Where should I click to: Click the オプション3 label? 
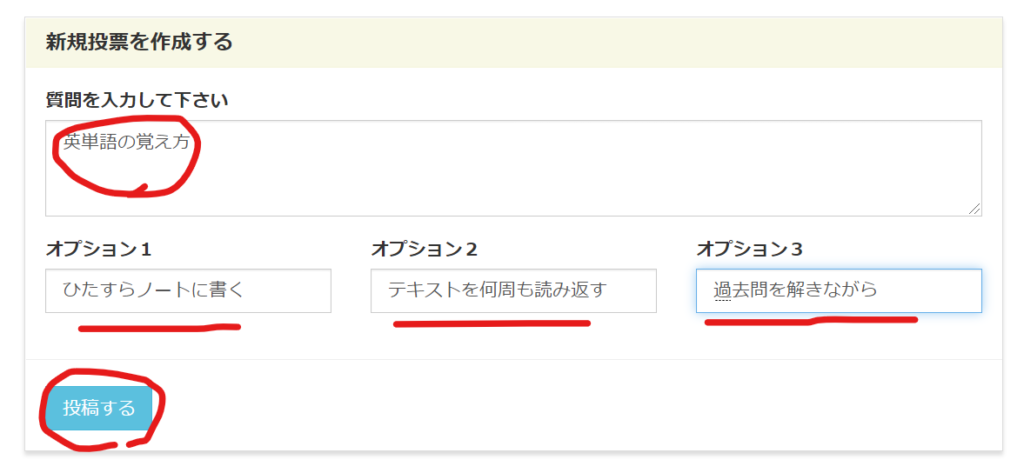[x=749, y=249]
